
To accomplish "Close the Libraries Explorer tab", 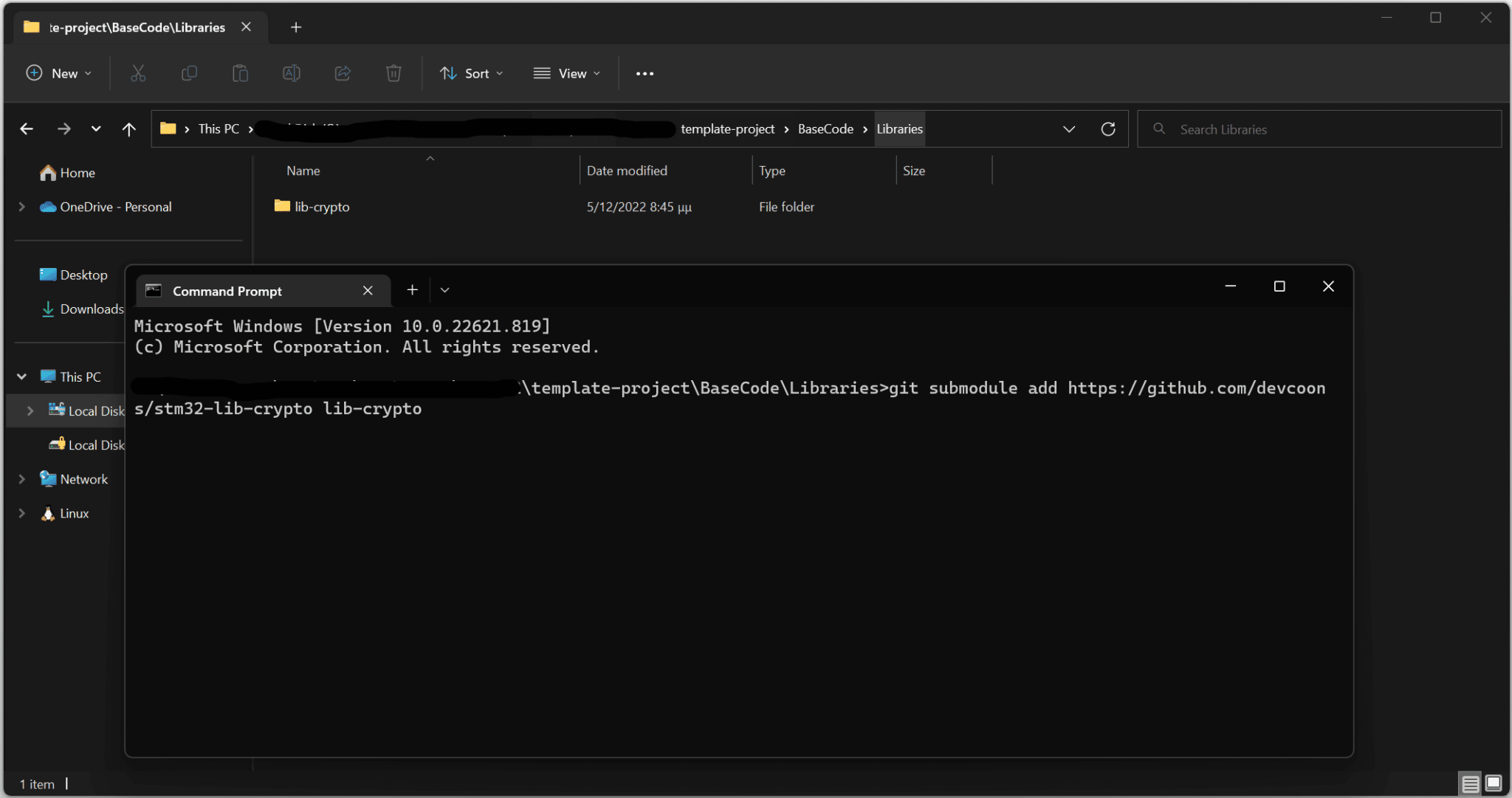I will pyautogui.click(x=247, y=27).
